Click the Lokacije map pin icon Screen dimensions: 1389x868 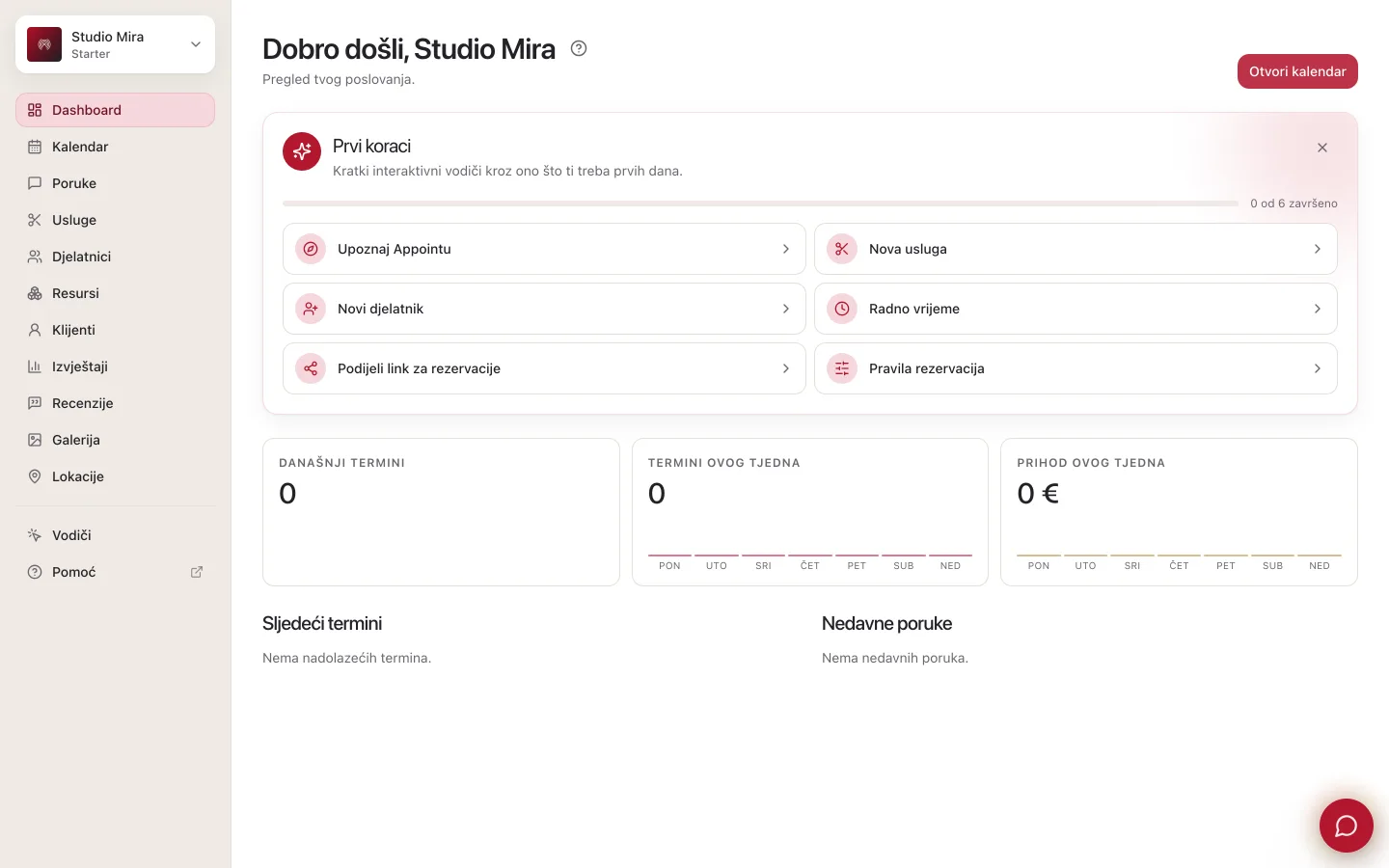click(x=35, y=476)
